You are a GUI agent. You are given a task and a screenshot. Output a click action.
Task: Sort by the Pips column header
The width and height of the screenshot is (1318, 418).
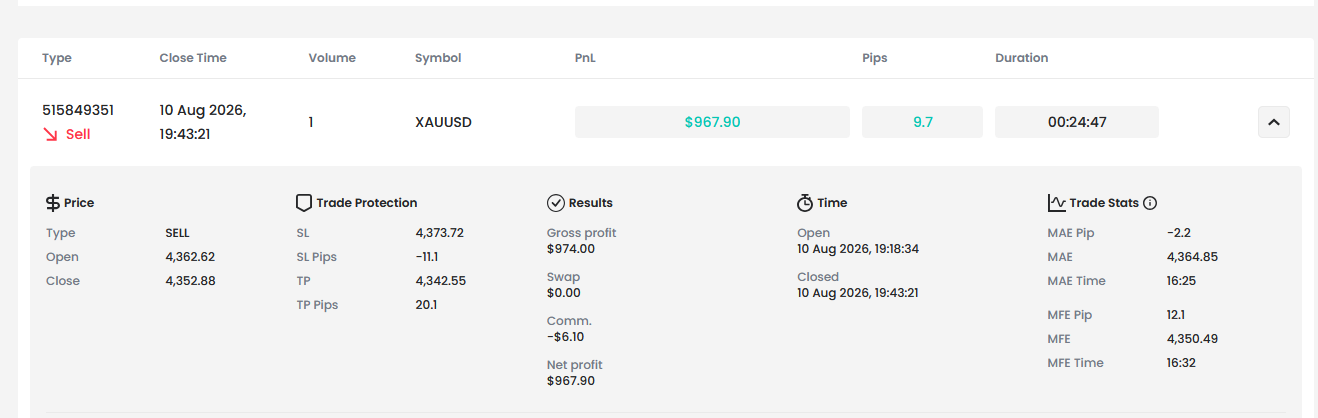click(875, 58)
